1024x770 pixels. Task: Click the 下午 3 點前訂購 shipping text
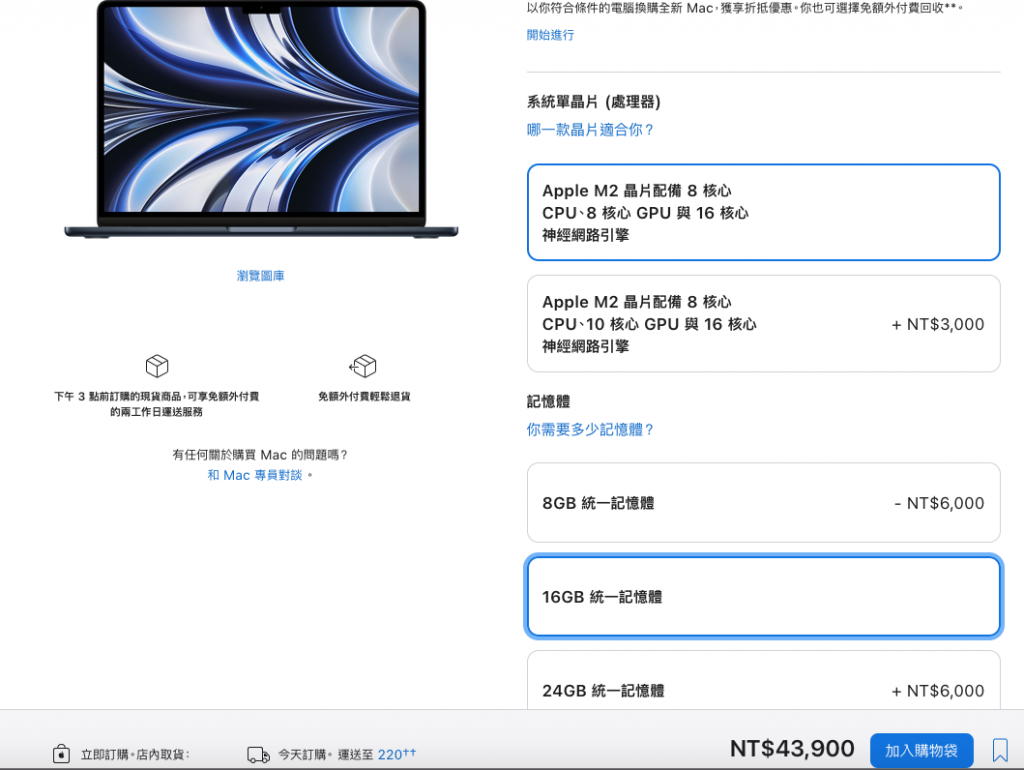point(157,404)
